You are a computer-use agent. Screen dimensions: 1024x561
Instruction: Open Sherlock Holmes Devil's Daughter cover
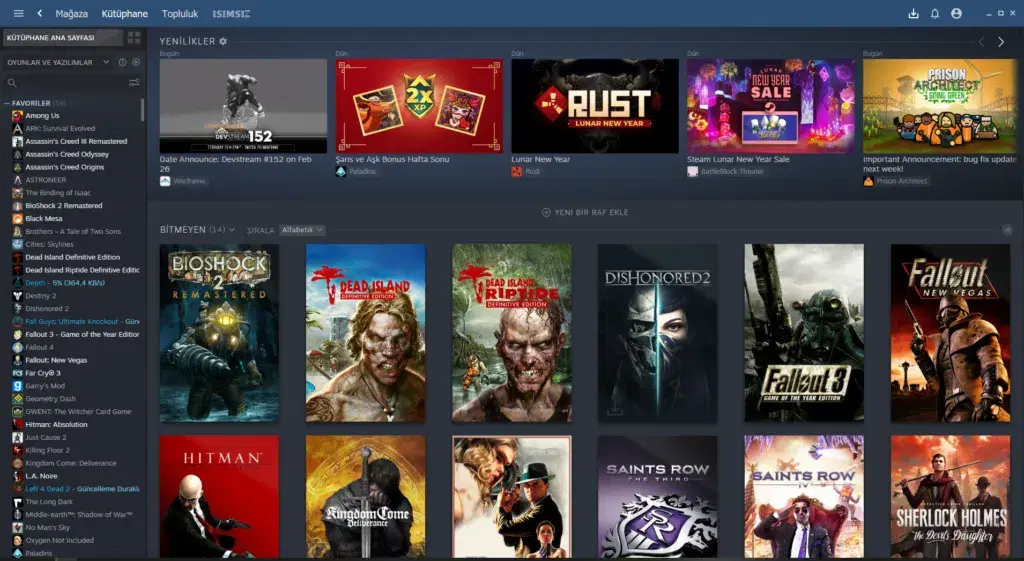(950, 496)
